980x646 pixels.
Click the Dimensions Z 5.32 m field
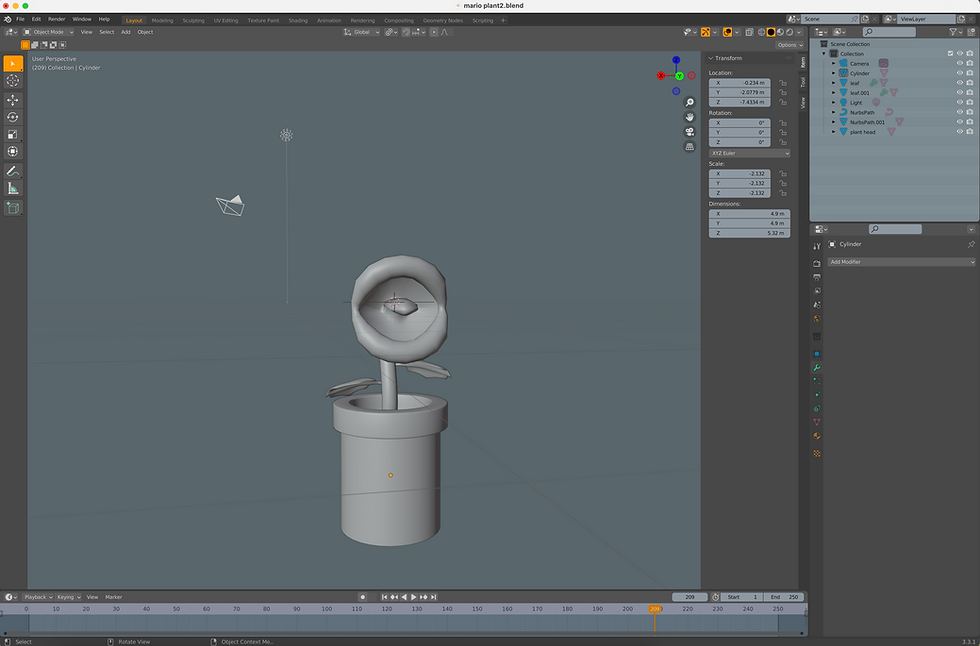(x=749, y=233)
